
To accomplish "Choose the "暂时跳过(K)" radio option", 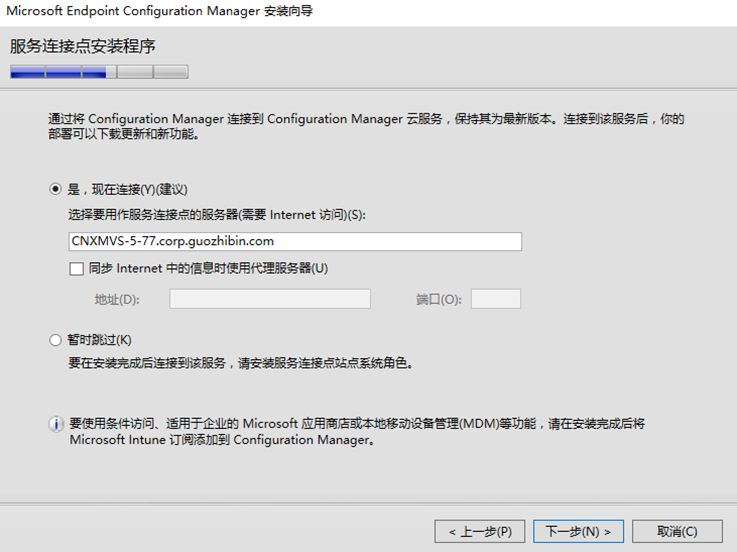I will point(56,340).
